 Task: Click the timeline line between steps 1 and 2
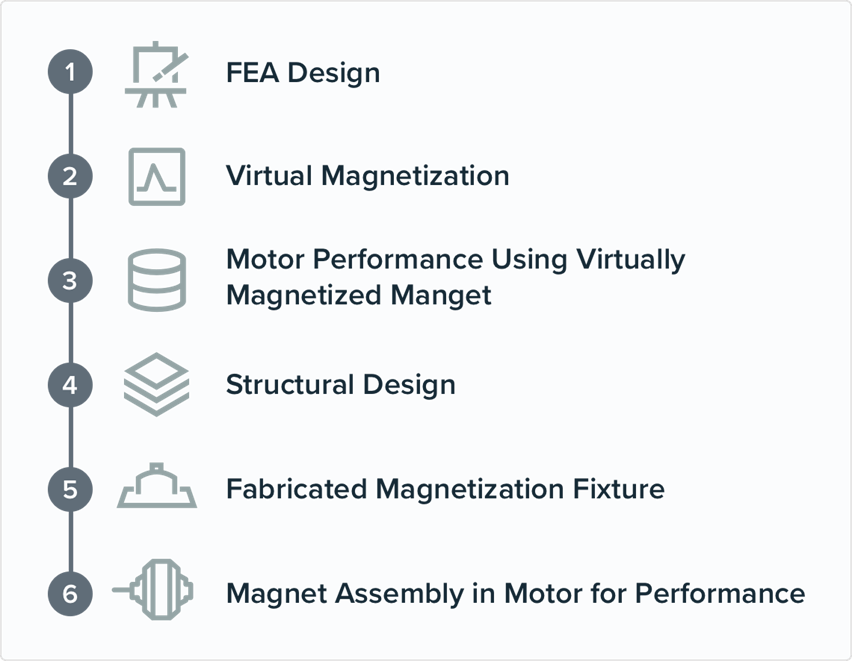pos(70,124)
